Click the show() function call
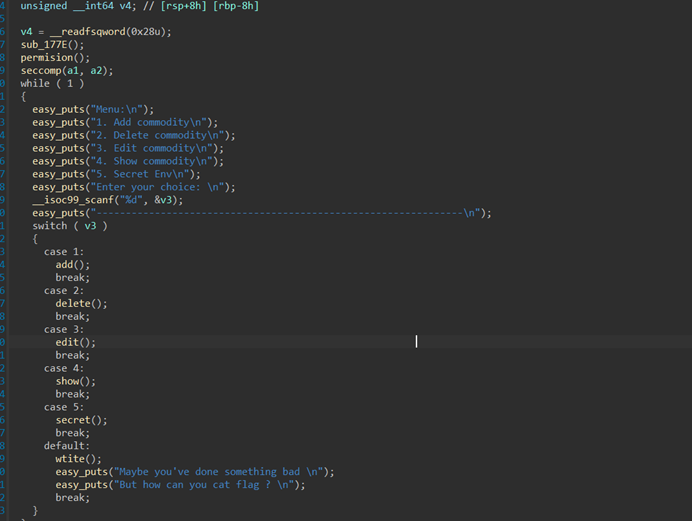The height and width of the screenshot is (521, 692). coord(75,381)
